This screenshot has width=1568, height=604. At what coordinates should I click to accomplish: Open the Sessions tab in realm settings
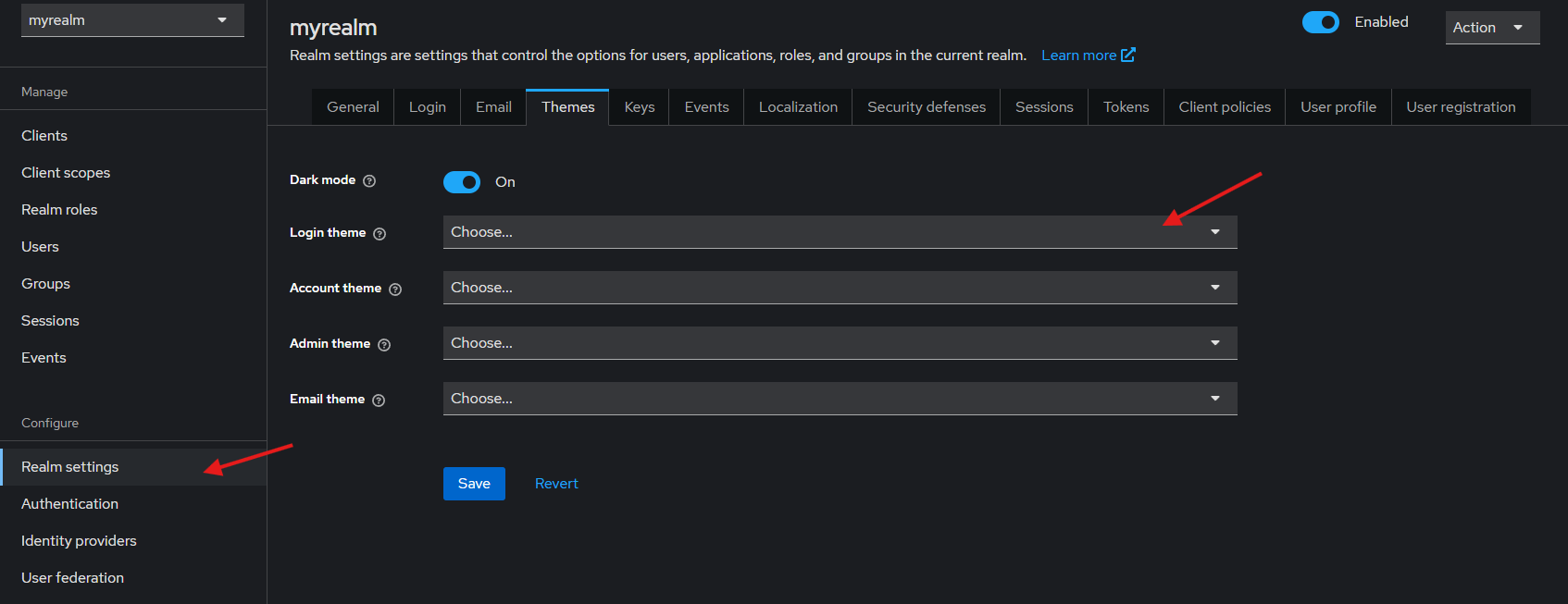click(1044, 107)
